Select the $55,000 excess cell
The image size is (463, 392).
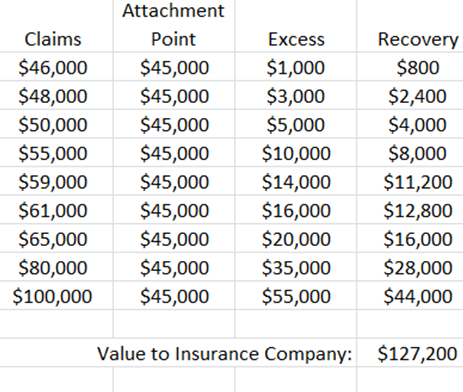pos(296,296)
